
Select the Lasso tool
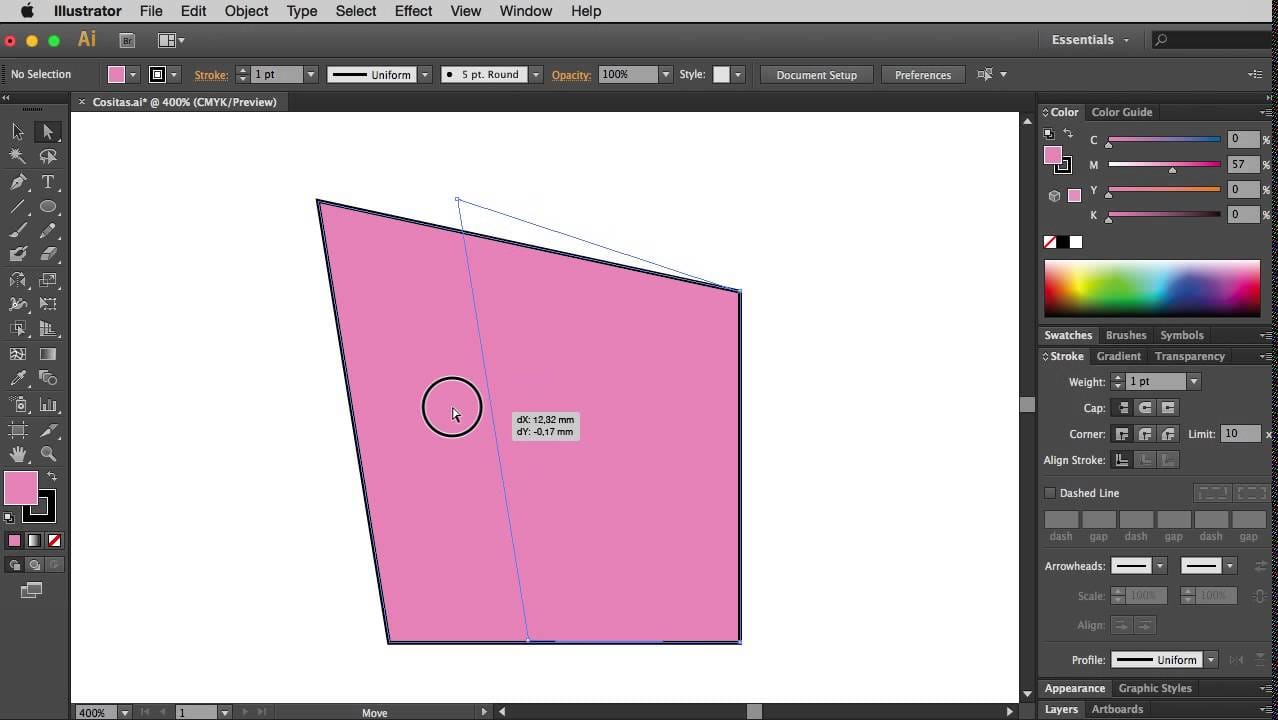click(48, 157)
